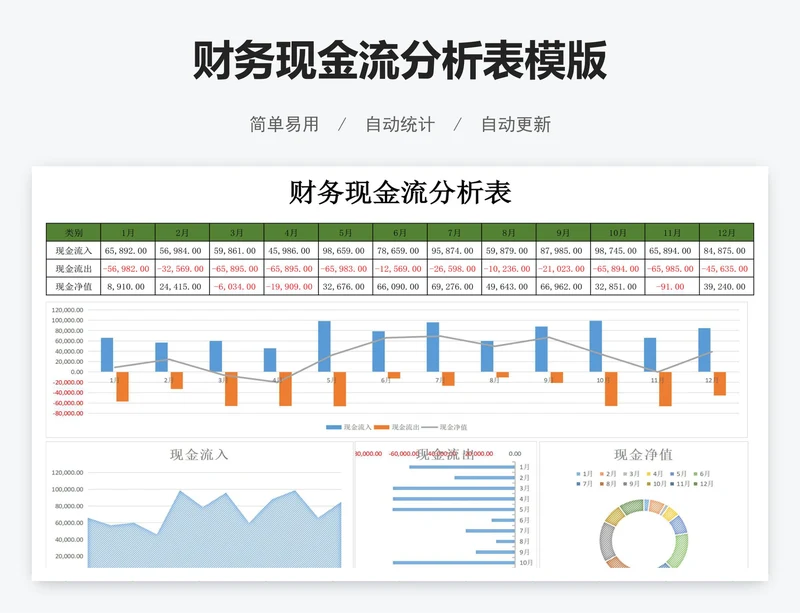
Task: Select the 现金流入 row label in the table
Action: 73,251
